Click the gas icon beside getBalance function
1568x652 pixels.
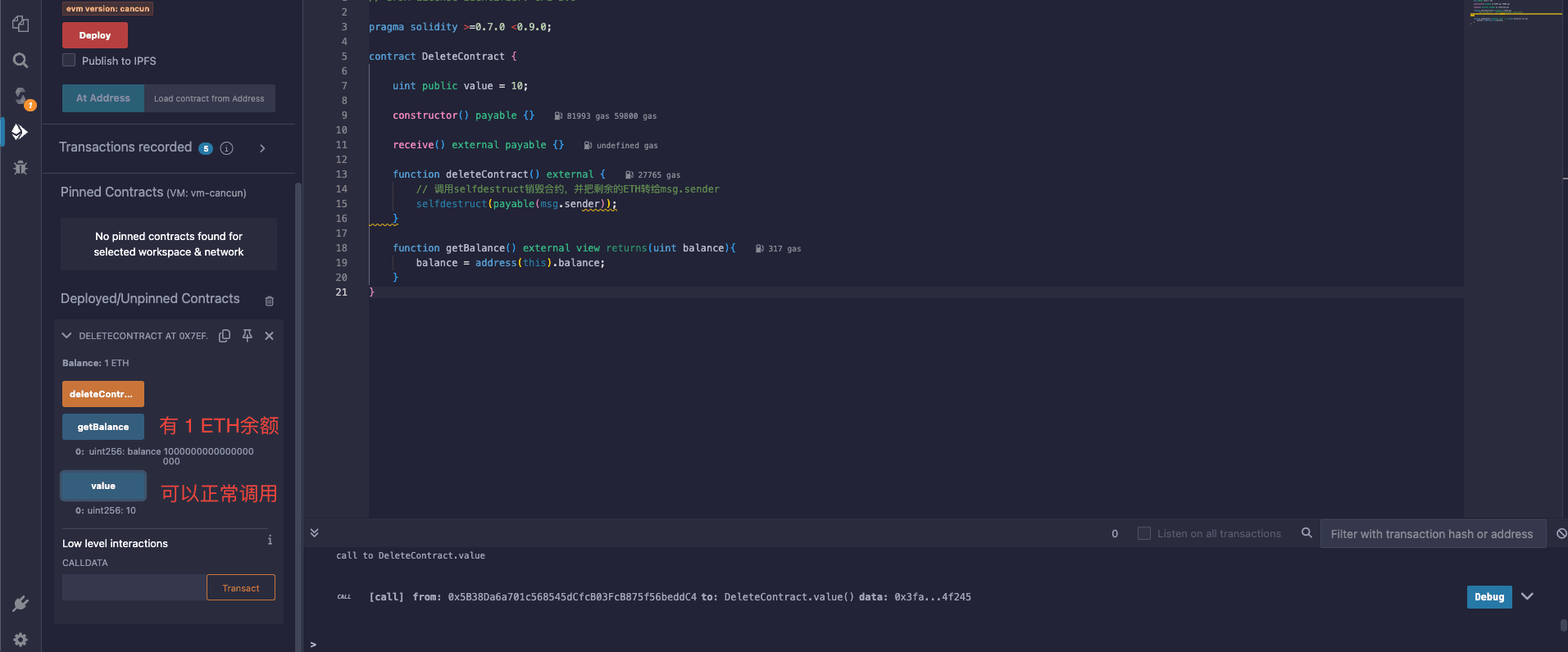[x=759, y=249]
